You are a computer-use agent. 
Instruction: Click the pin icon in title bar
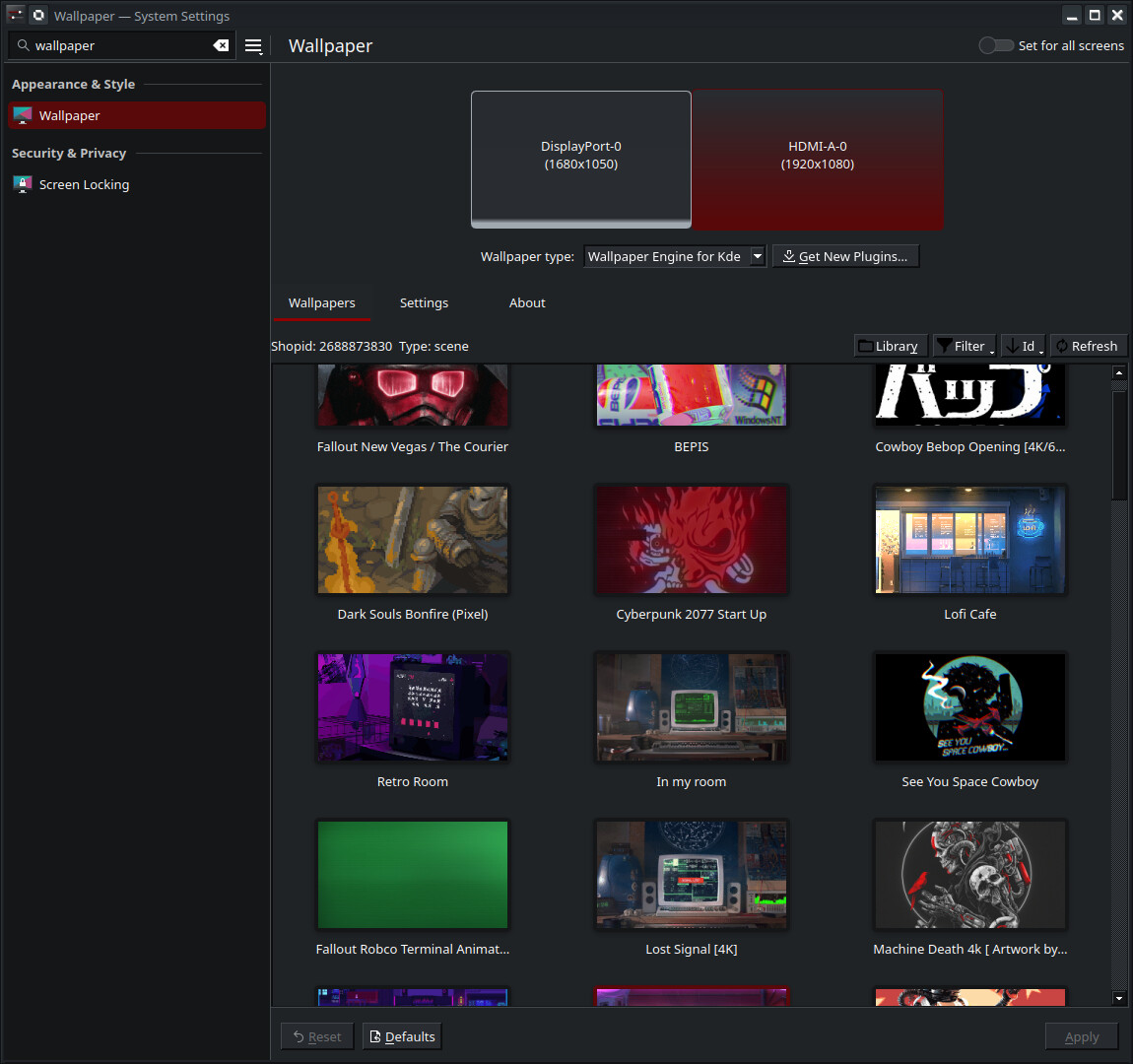(38, 16)
